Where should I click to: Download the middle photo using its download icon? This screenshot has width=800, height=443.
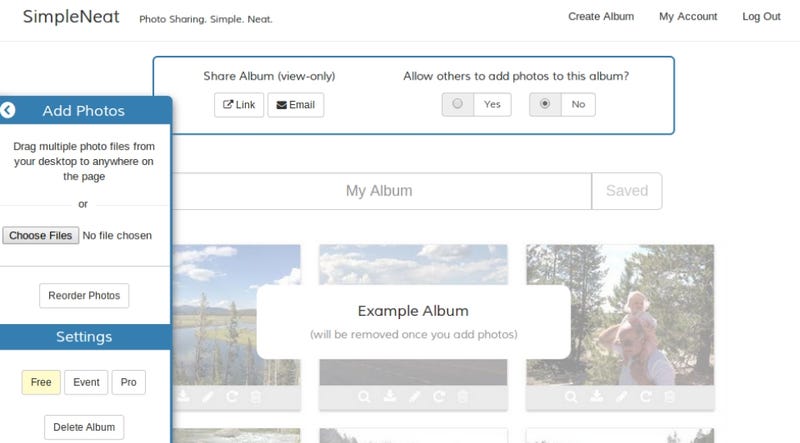390,396
